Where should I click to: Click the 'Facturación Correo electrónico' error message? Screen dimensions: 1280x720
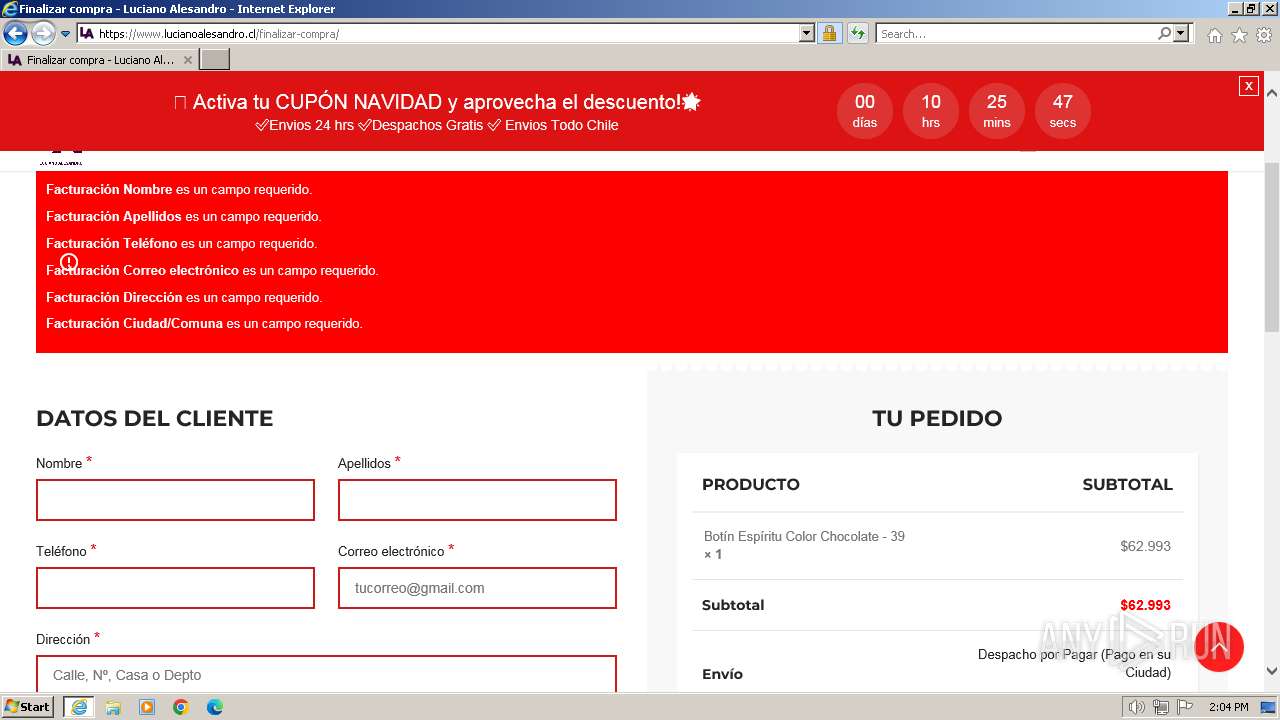point(212,270)
